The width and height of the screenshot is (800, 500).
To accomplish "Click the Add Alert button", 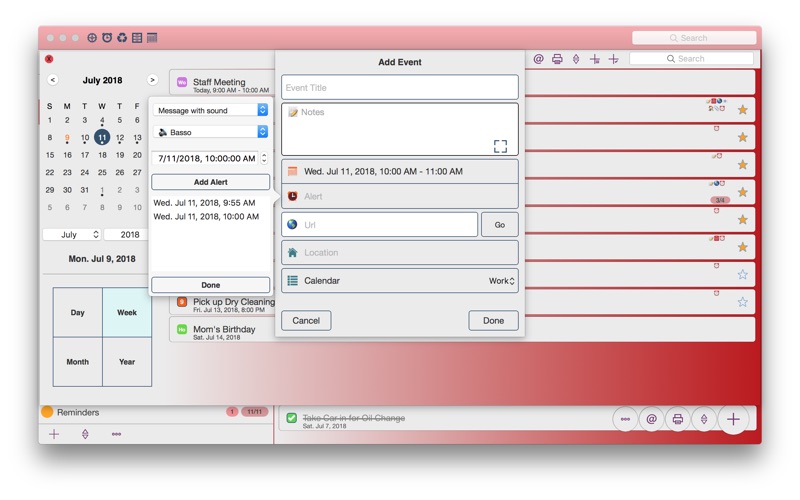I will click(210, 182).
